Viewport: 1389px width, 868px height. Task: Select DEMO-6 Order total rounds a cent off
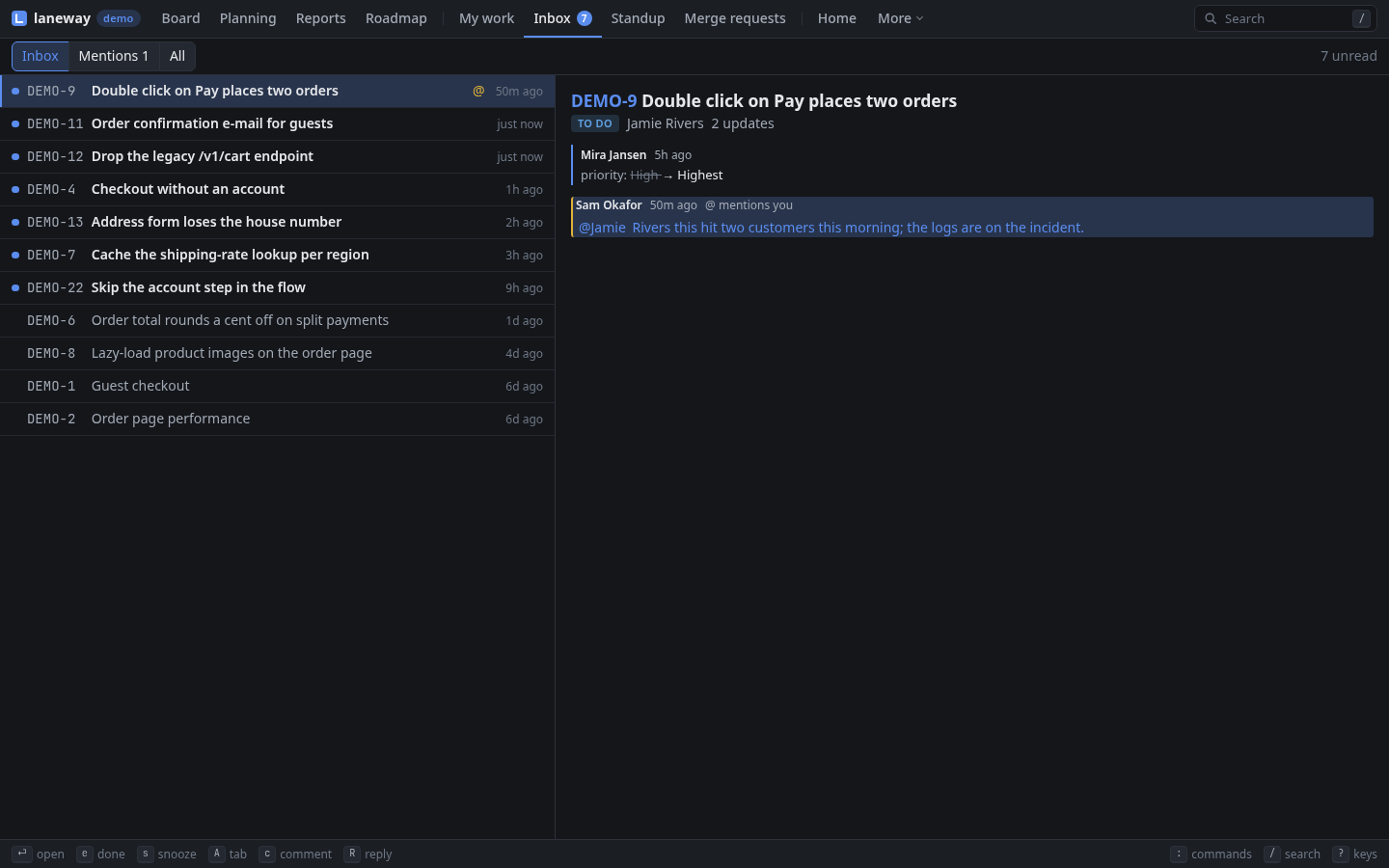tap(278, 320)
